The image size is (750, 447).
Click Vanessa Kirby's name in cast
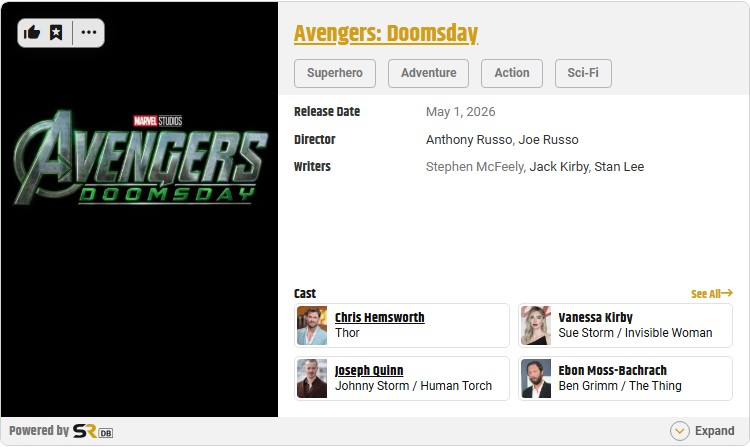[x=596, y=317]
